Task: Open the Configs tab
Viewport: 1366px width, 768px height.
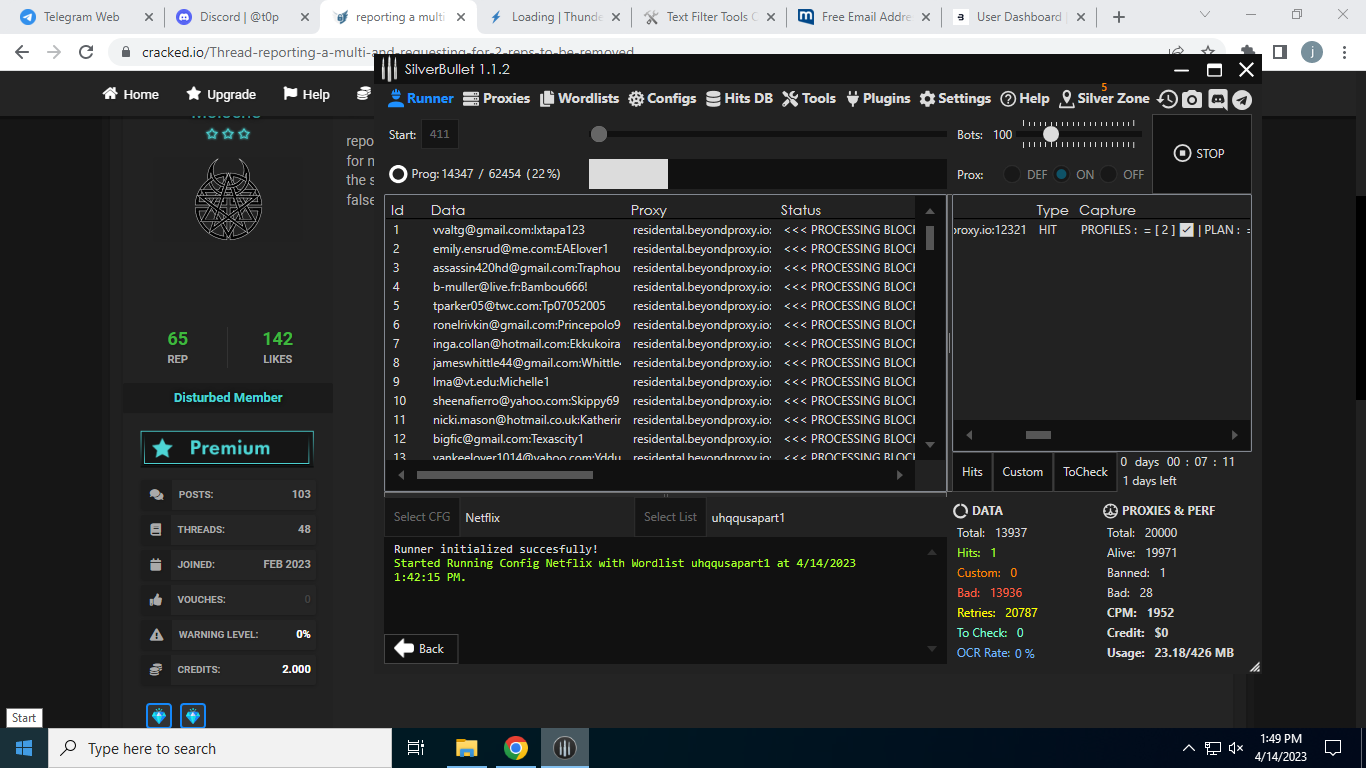Action: 662,98
